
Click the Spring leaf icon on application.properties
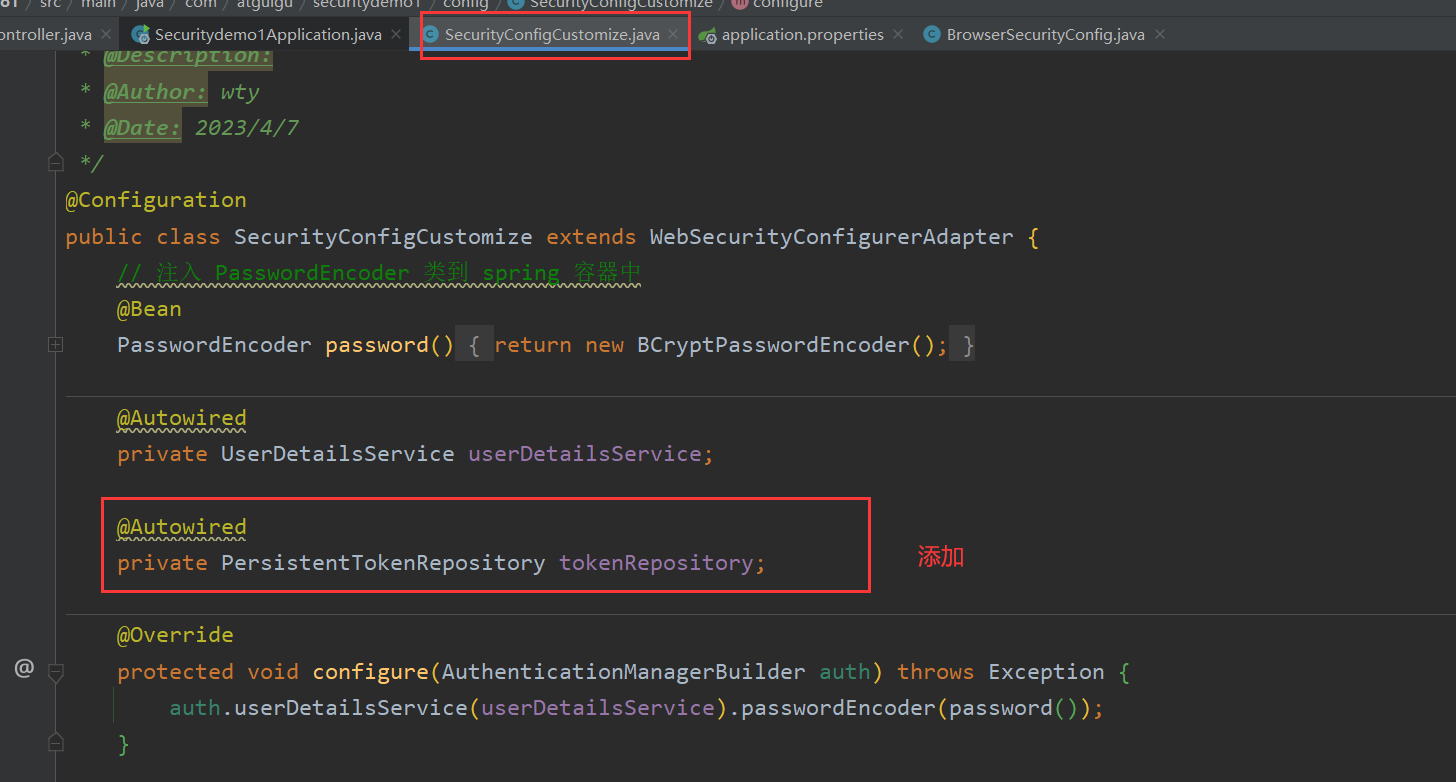(708, 34)
